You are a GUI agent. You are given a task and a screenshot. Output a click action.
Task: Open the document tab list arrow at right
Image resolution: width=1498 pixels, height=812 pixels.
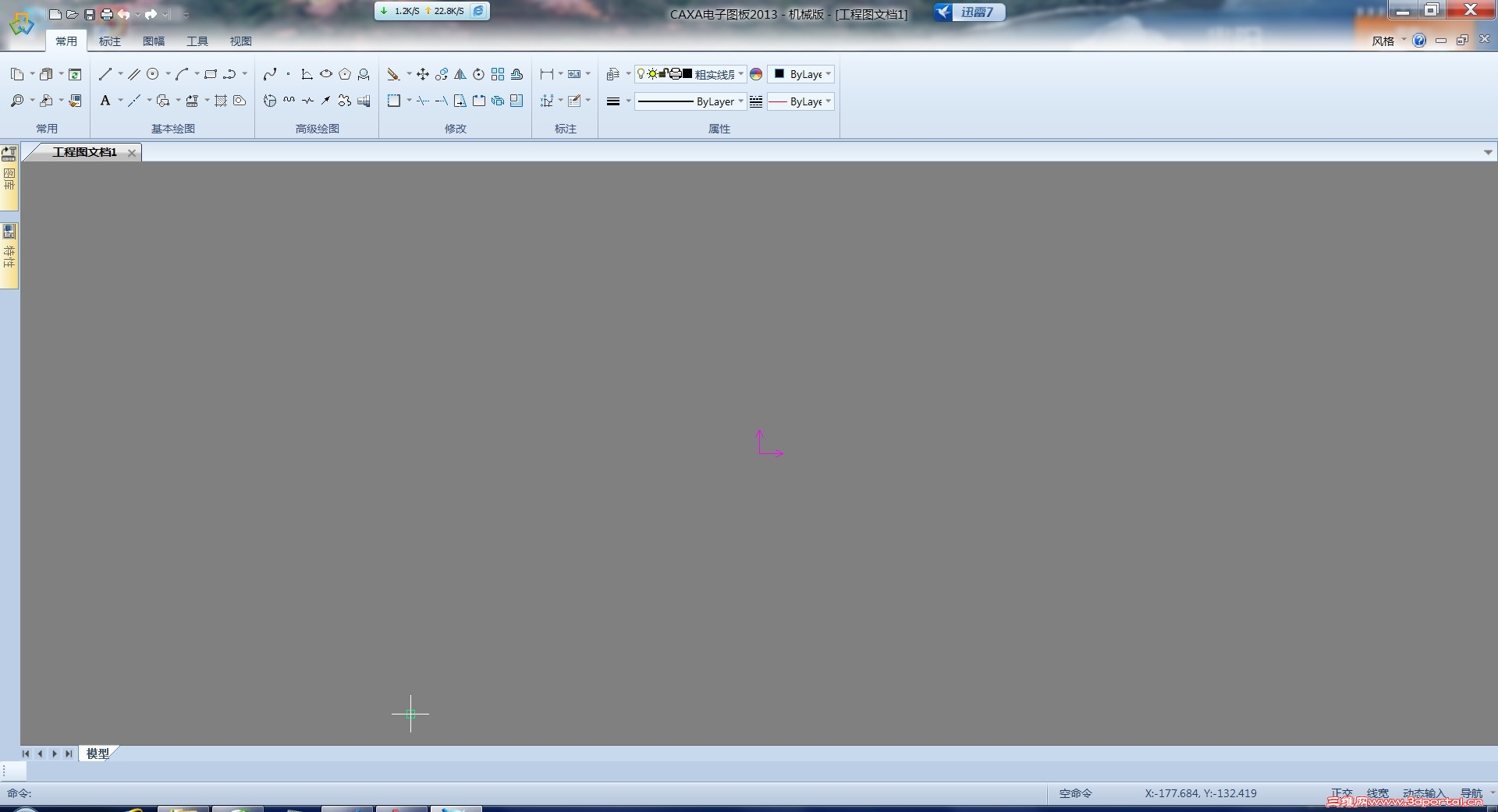1488,152
